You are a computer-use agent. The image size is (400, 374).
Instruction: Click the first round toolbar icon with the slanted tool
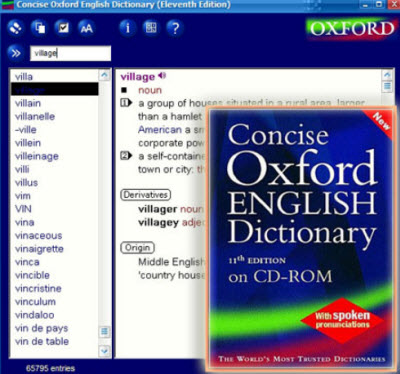click(x=16, y=28)
